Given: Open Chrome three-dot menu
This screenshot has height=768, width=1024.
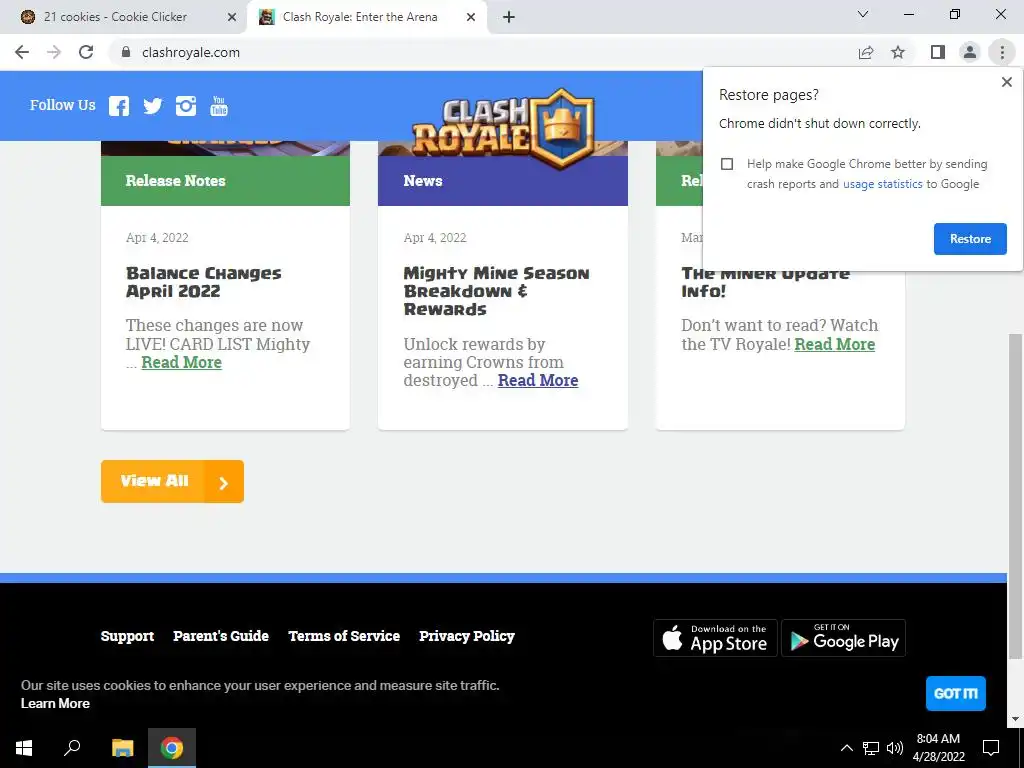Looking at the screenshot, I should click(x=1002, y=52).
